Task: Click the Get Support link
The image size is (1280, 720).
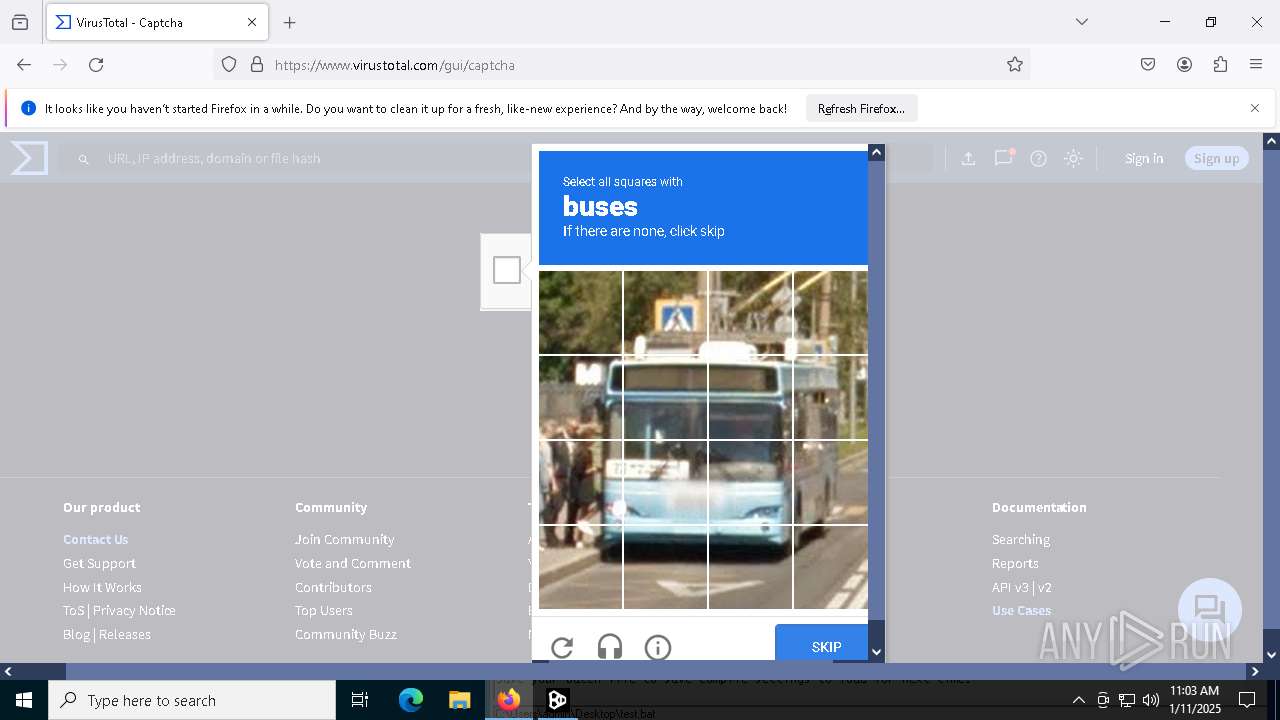Action: pos(99,563)
